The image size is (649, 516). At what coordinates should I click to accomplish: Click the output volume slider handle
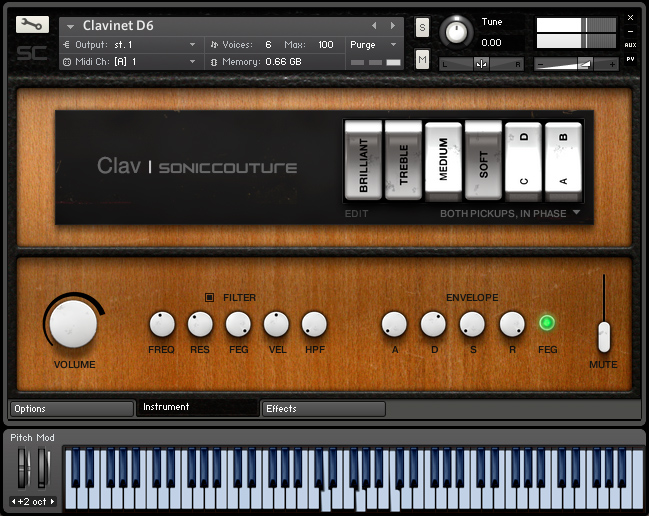[x=585, y=64]
